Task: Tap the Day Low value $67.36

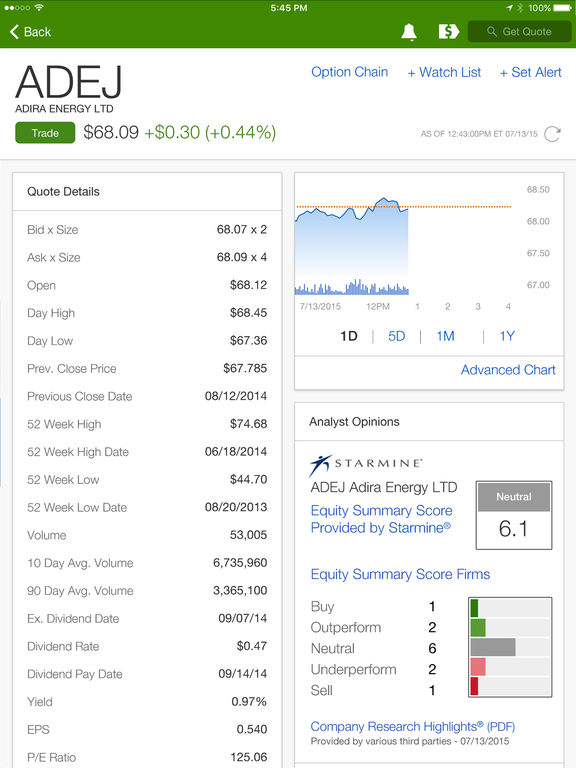Action: click(x=248, y=340)
